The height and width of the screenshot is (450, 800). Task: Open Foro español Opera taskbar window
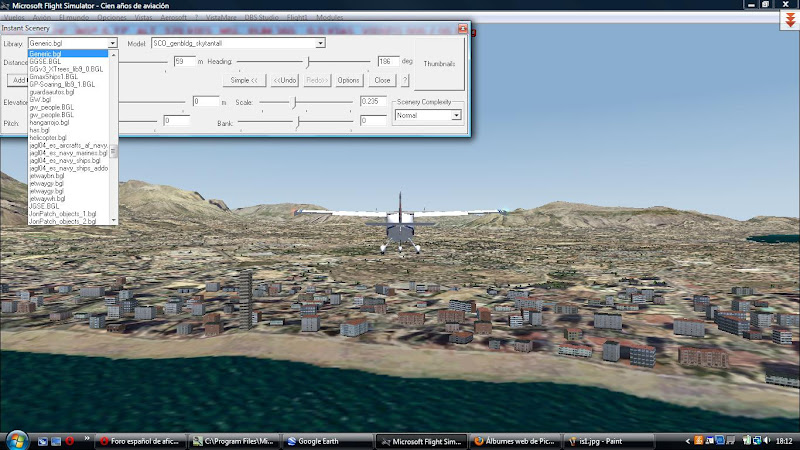pos(141,441)
